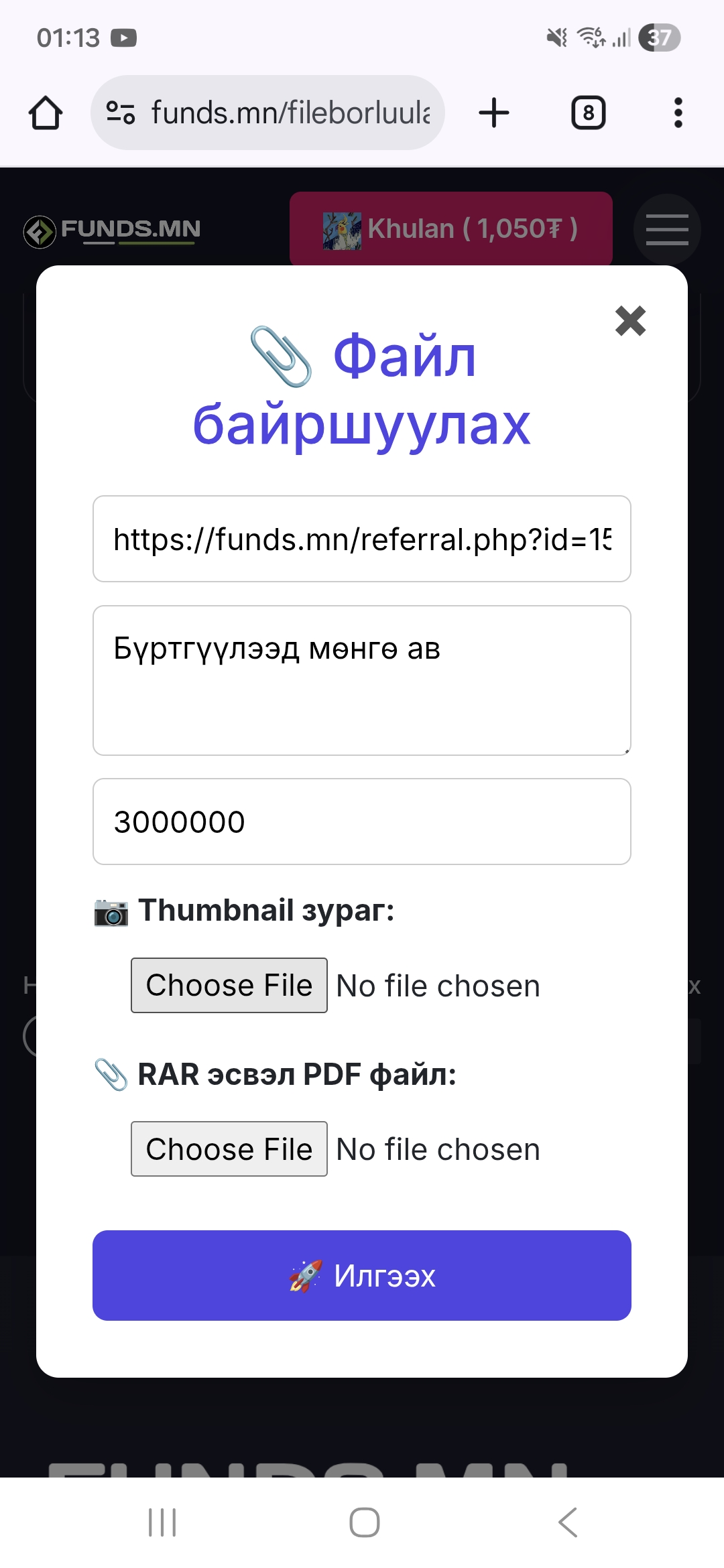This screenshot has height=1568, width=724.
Task: Open a new browser tab
Action: (494, 113)
